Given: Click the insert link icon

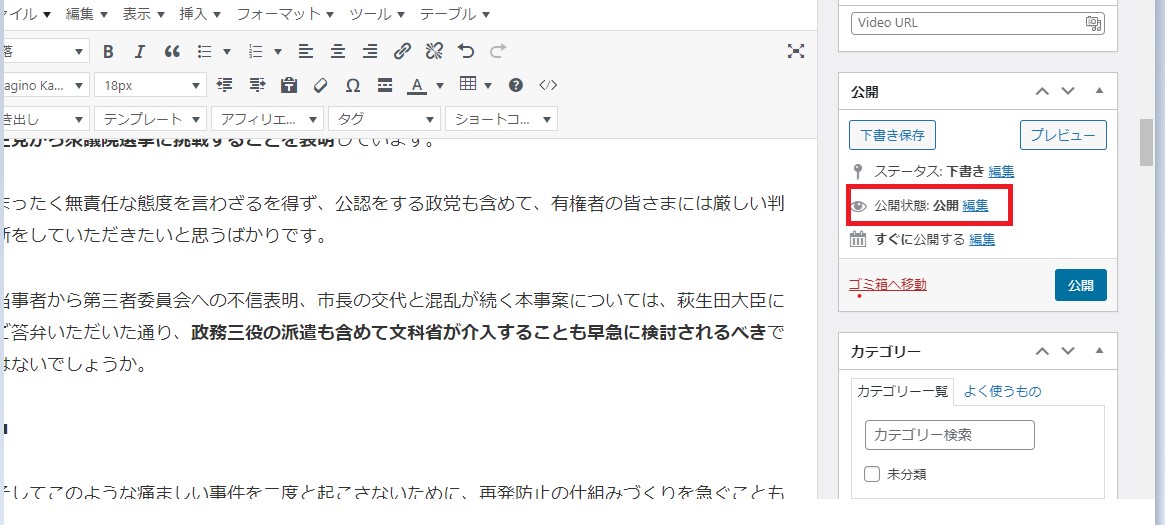Looking at the screenshot, I should [402, 51].
